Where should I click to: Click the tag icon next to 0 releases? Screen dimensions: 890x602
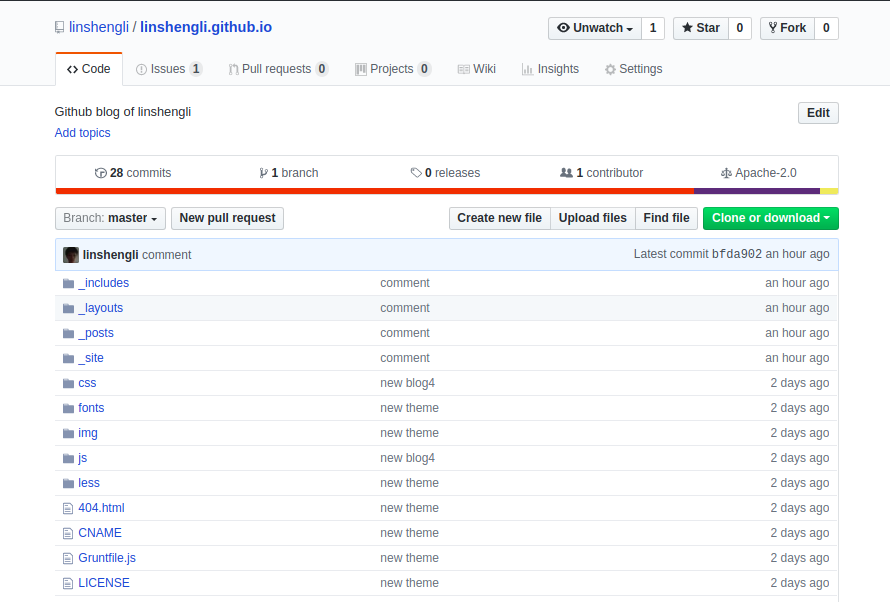click(415, 172)
